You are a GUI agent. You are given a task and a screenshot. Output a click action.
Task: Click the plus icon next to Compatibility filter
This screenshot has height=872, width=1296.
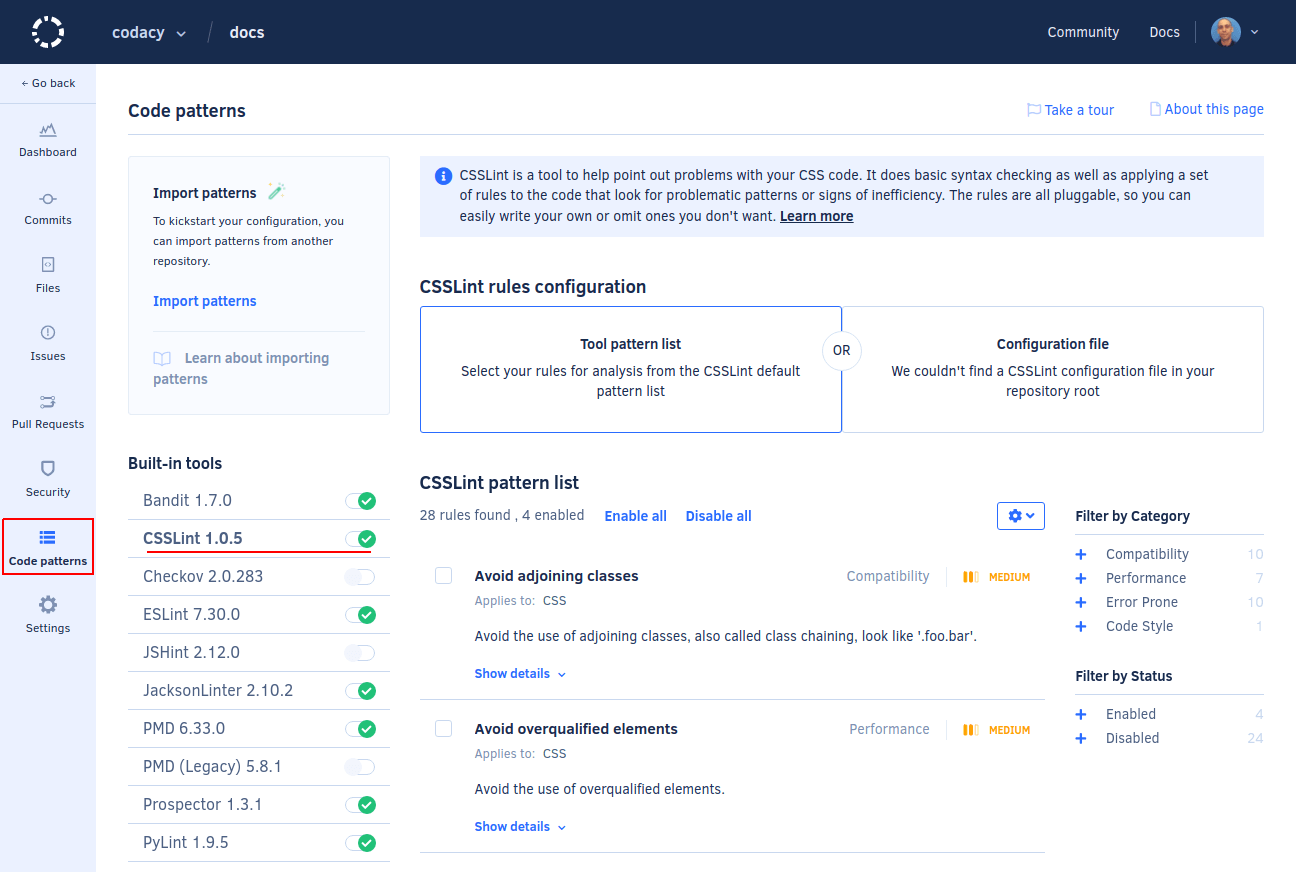[1081, 554]
